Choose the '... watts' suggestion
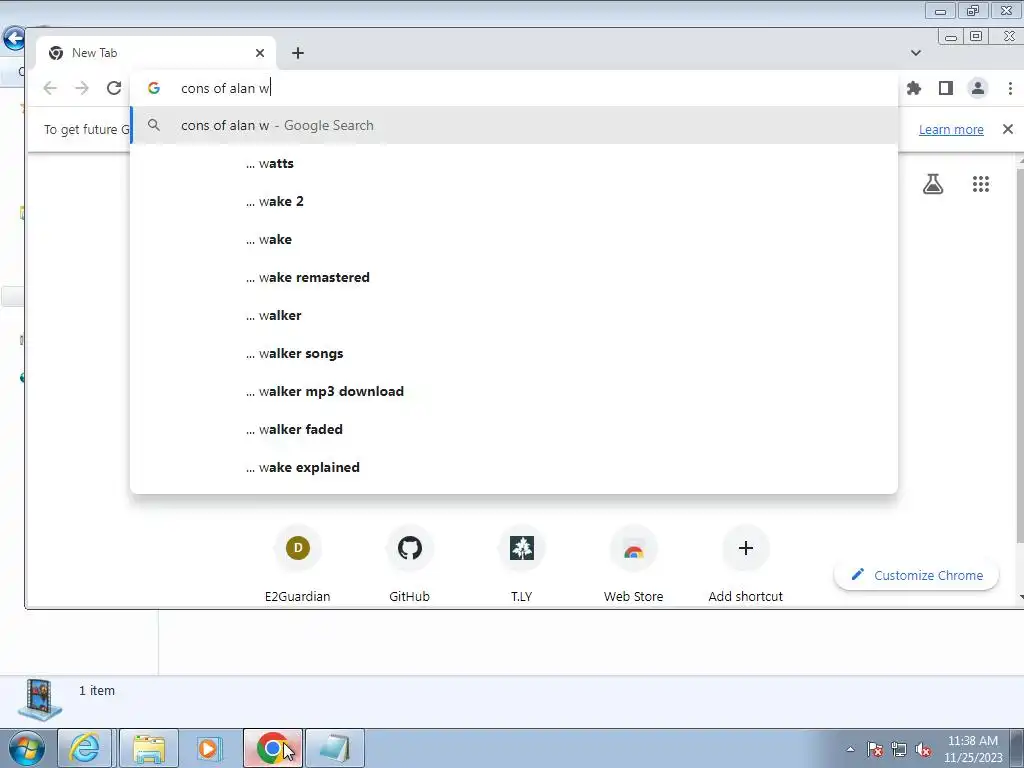1024x768 pixels. (x=514, y=163)
